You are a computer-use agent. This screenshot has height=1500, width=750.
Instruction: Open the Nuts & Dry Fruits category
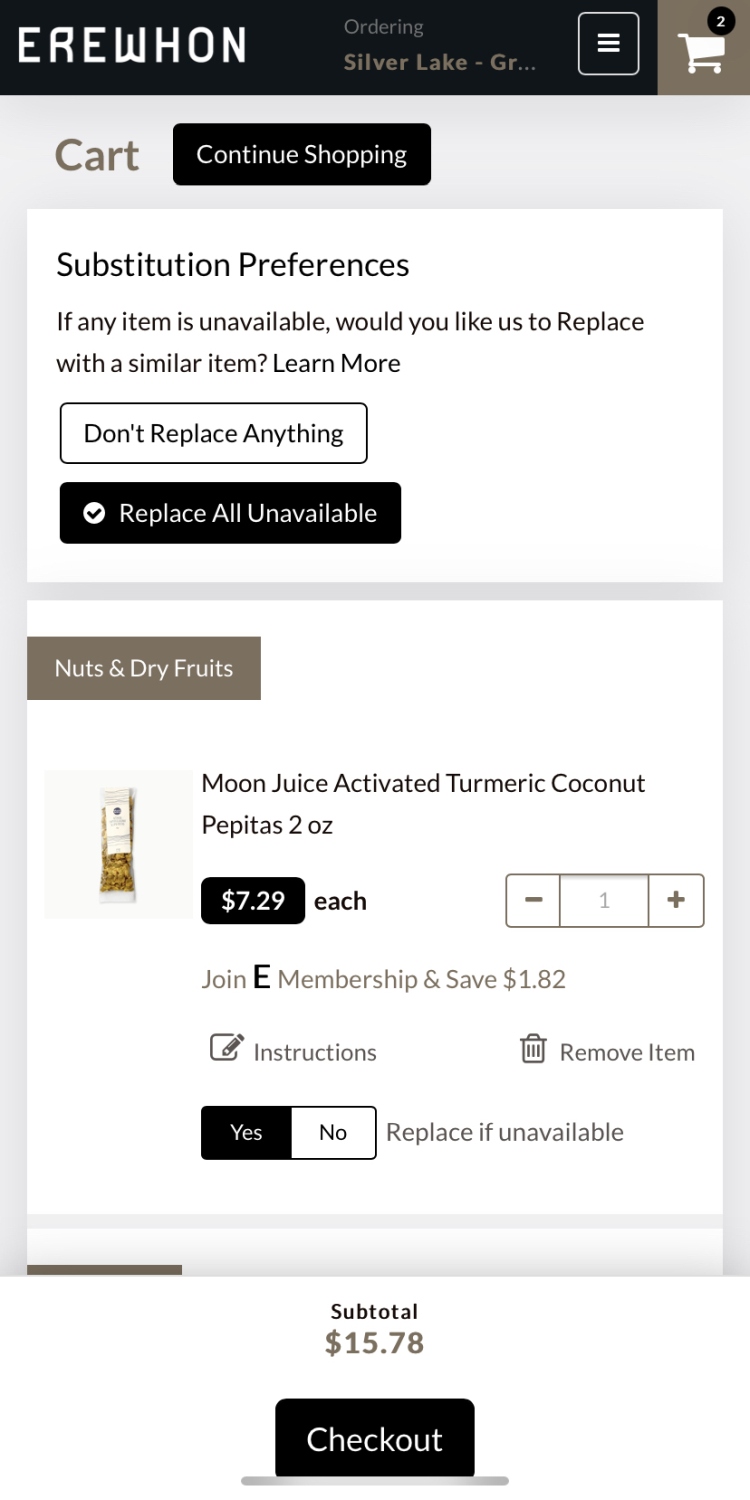(143, 668)
